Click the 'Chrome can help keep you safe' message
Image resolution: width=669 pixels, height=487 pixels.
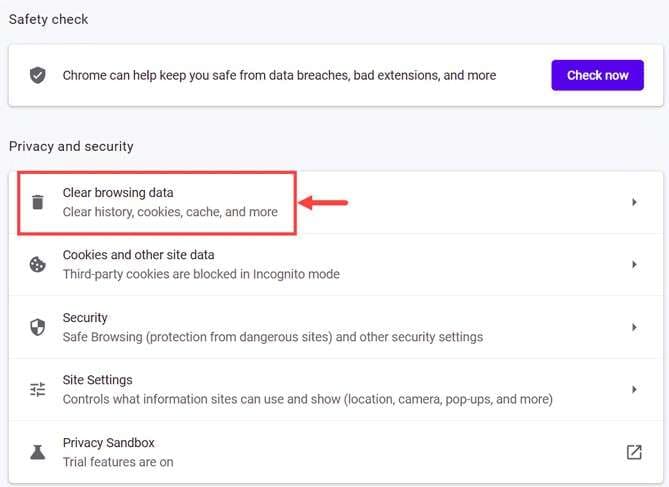pyautogui.click(x=279, y=76)
